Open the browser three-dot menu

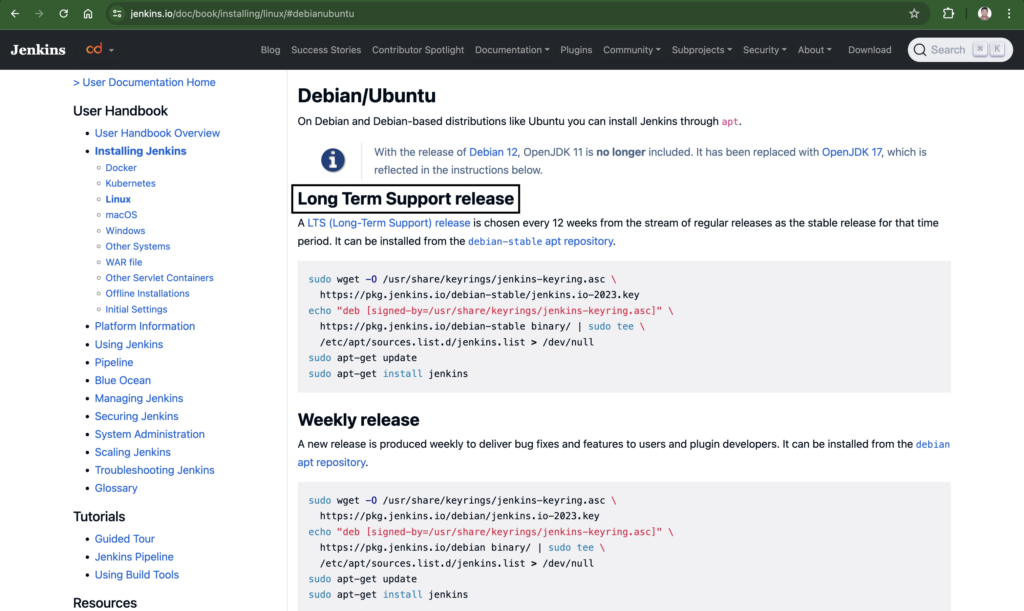(1009, 13)
